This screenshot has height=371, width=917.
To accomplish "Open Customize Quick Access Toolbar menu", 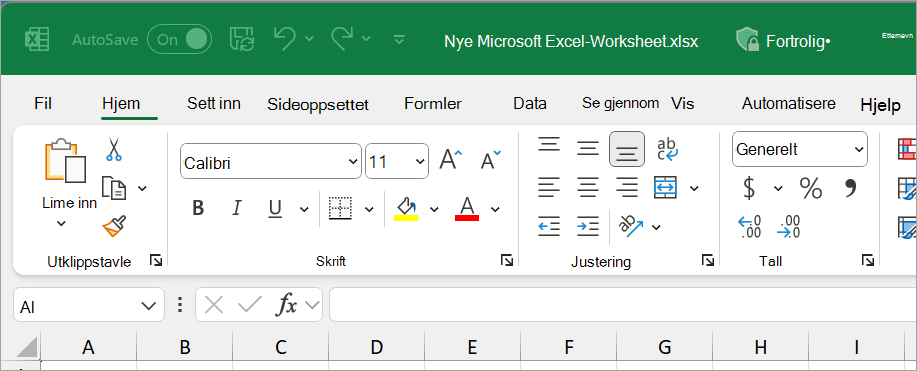I will coord(399,40).
